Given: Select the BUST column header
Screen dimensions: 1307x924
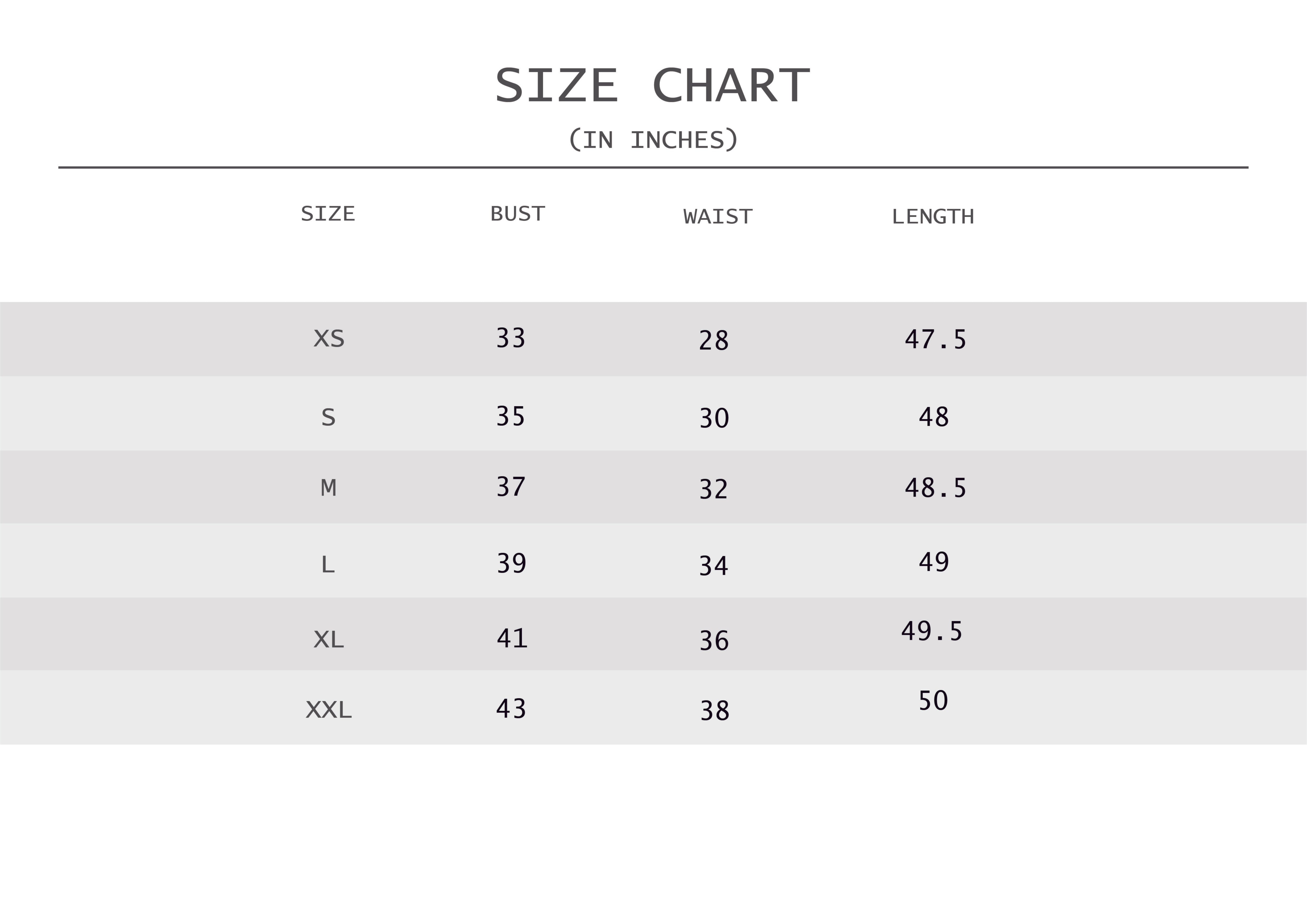Looking at the screenshot, I should 517,214.
